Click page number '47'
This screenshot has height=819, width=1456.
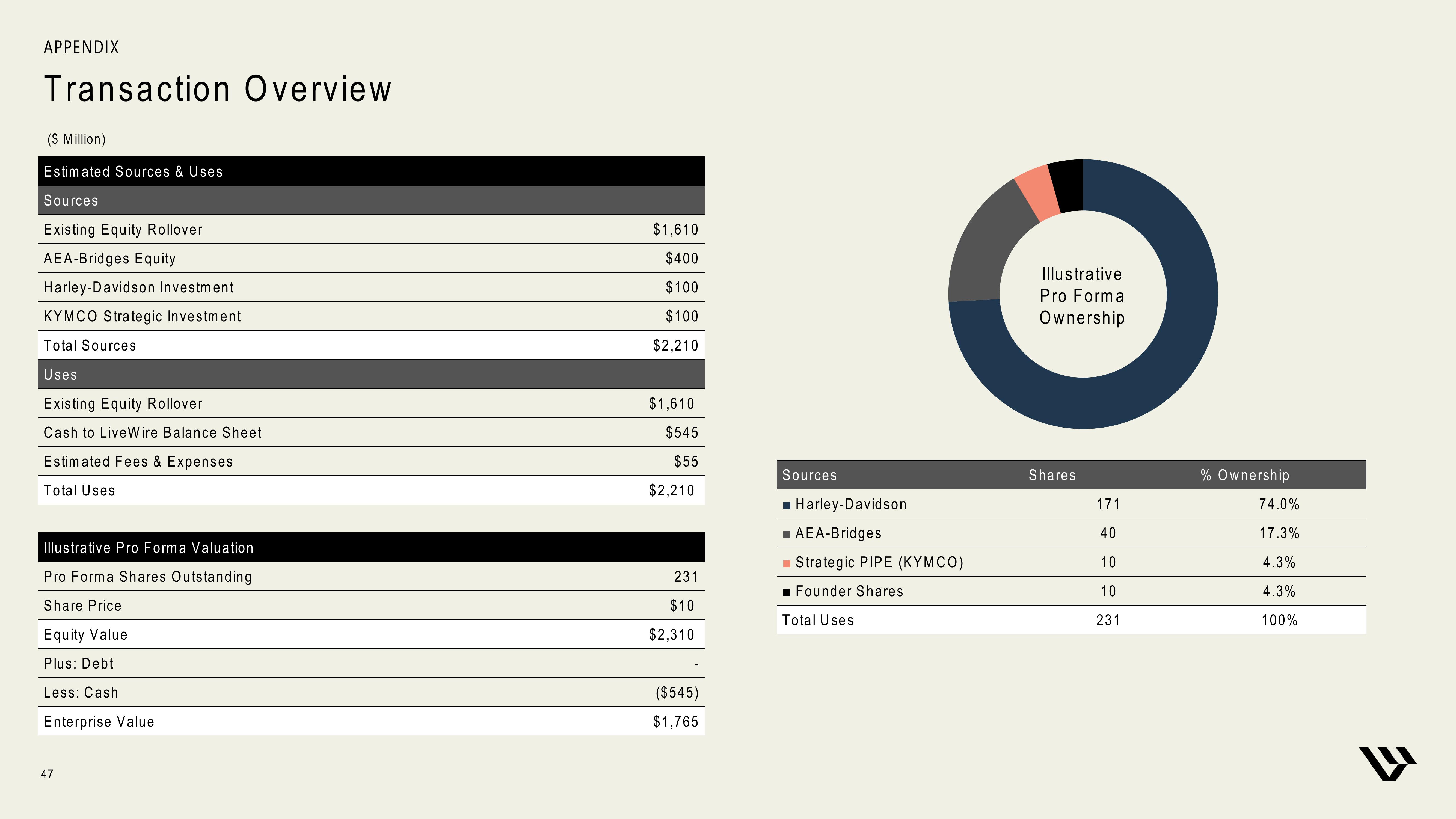click(47, 774)
